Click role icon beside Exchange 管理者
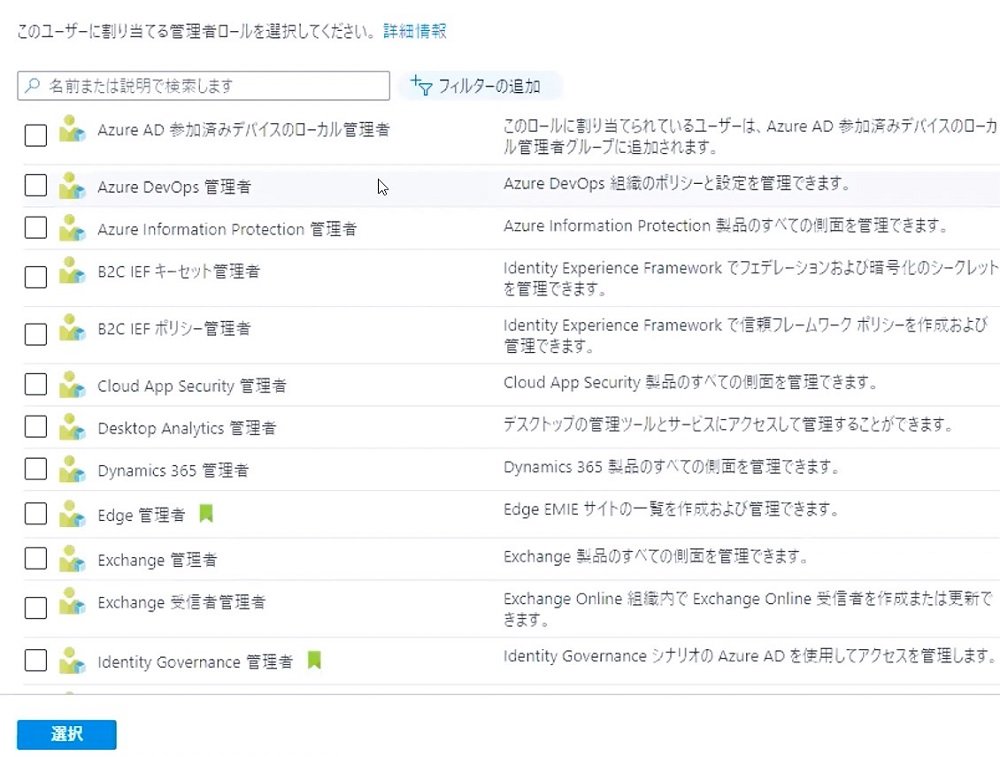1000x757 pixels. [x=72, y=558]
